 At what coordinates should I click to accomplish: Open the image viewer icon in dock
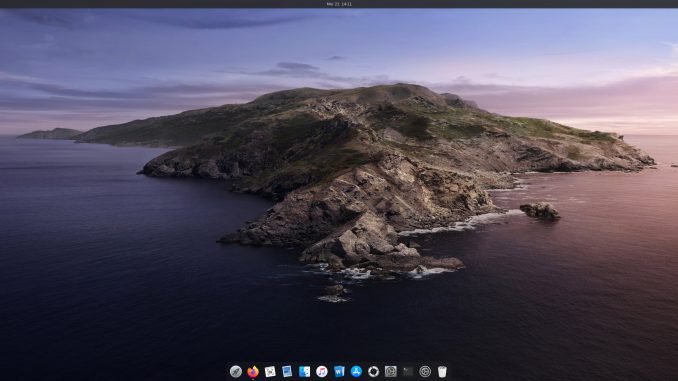click(x=270, y=371)
